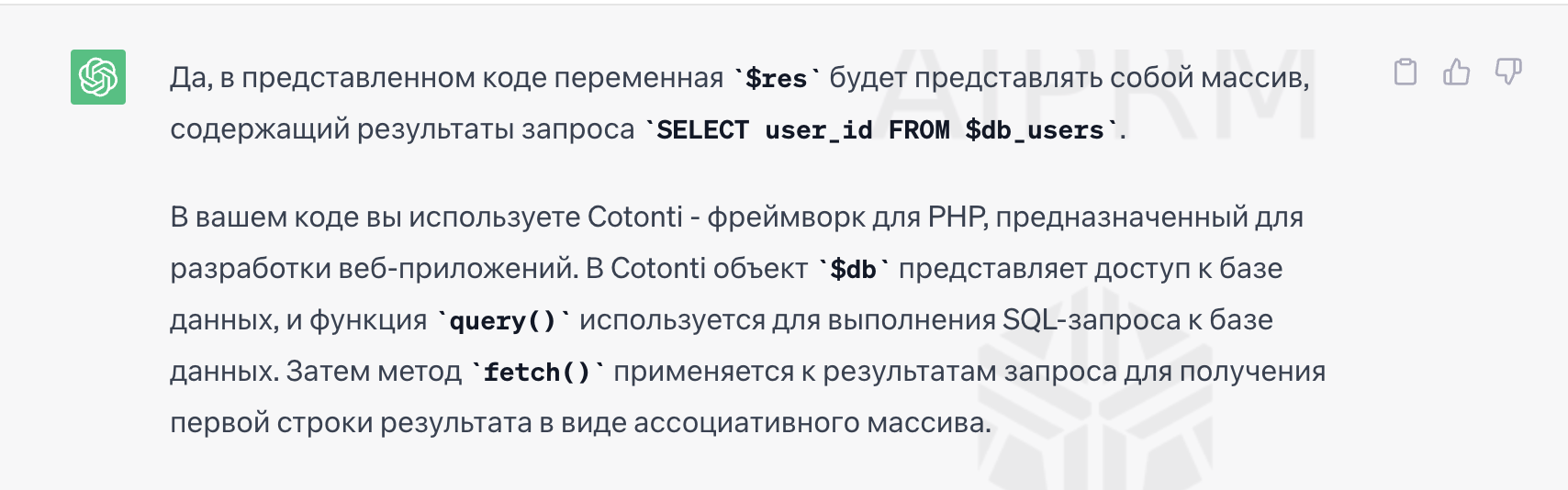Copy the response using the clipboard icon
The width and height of the screenshot is (1568, 490).
(x=1406, y=72)
